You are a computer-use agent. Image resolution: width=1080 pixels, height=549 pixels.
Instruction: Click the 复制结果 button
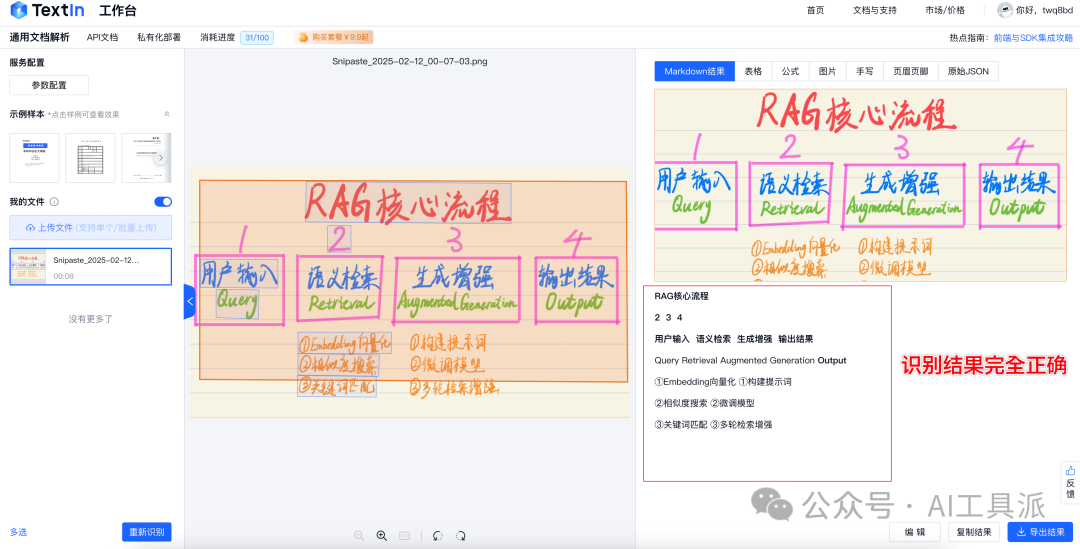tap(974, 532)
